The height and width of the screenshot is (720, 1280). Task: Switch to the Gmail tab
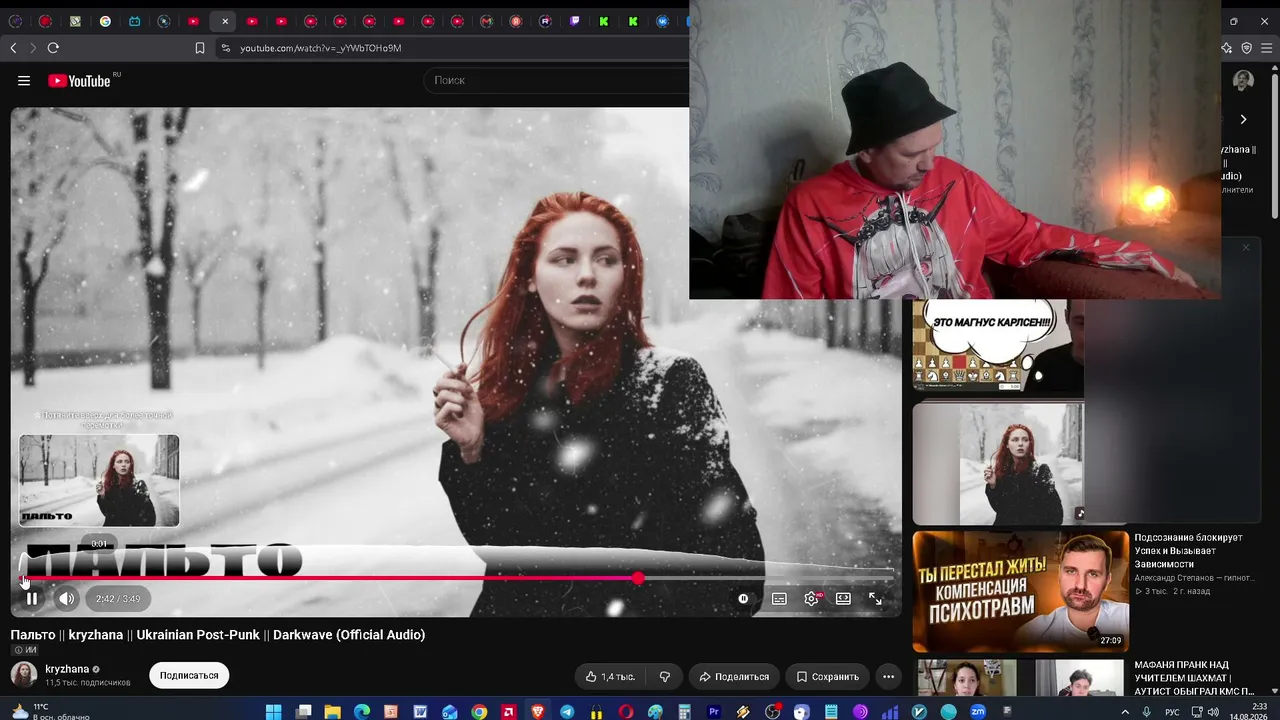[487, 21]
